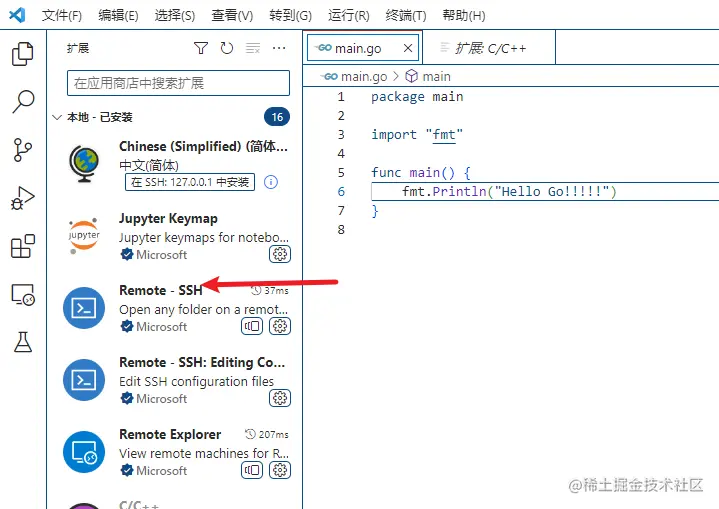This screenshot has width=719, height=509.
Task: Open extensions view more actions menu
Action: point(279,48)
